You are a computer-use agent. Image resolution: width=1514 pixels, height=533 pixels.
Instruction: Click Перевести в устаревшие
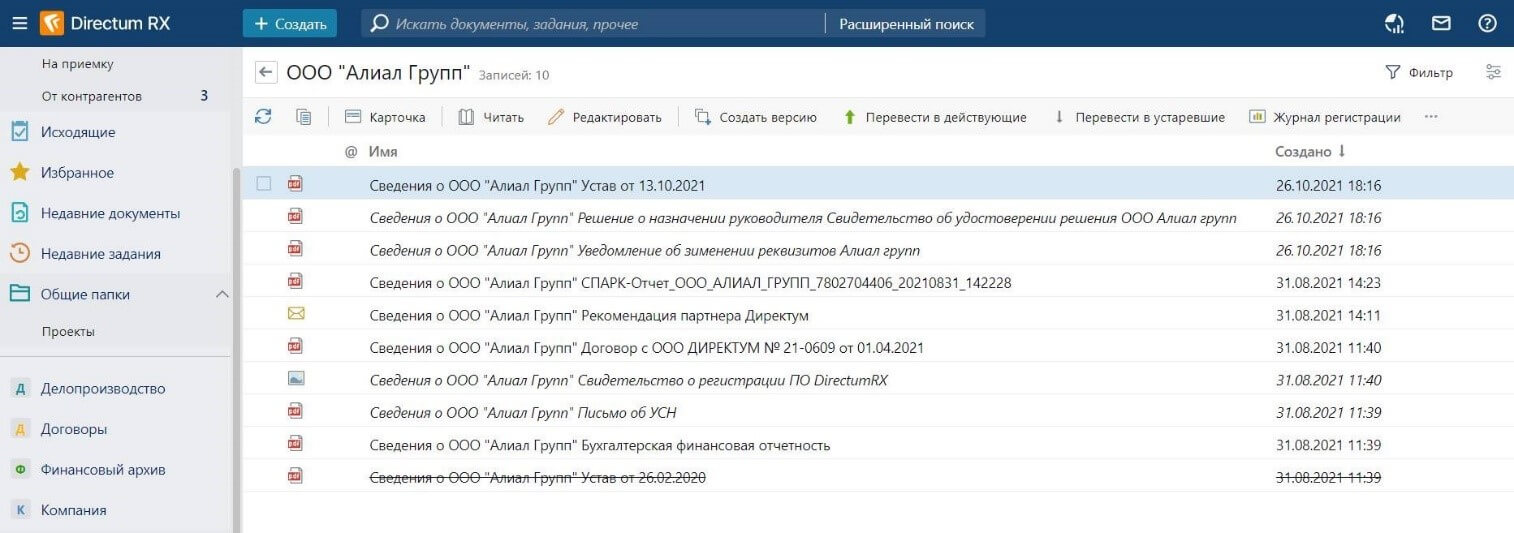(1138, 117)
